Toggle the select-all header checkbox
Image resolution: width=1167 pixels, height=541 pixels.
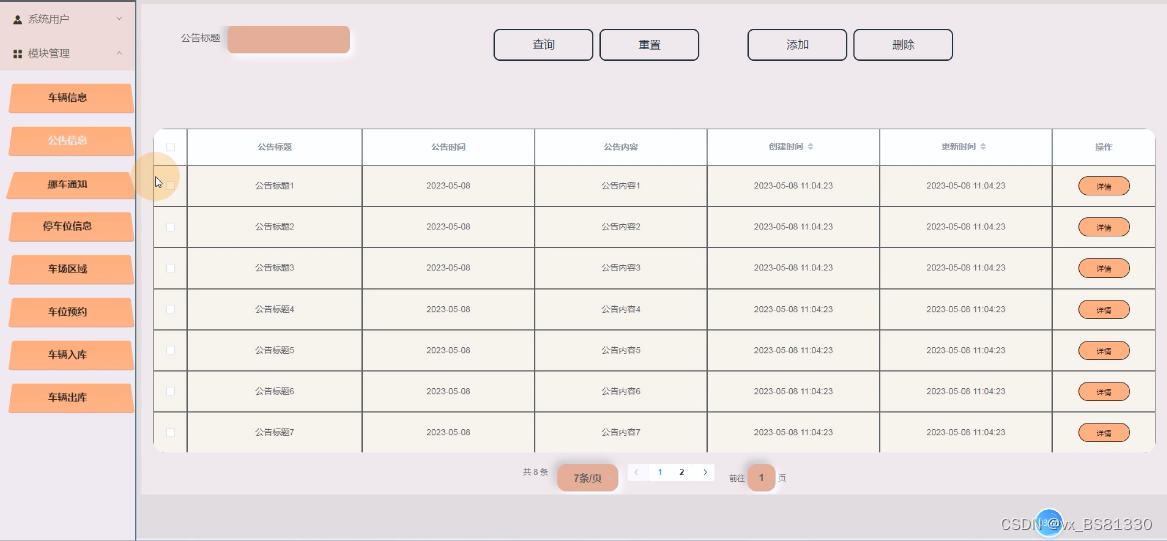coord(170,147)
